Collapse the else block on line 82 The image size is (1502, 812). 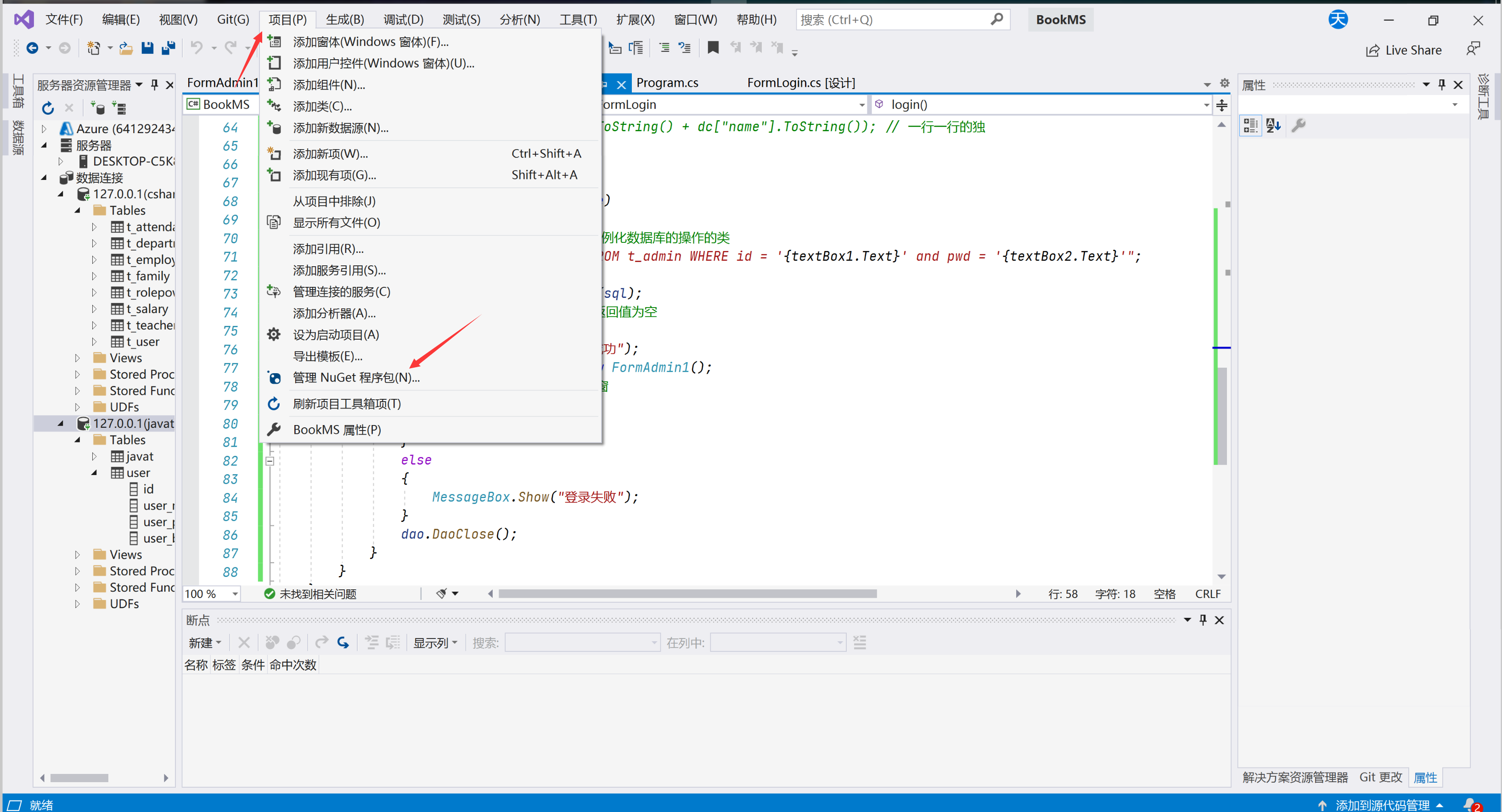[x=270, y=460]
